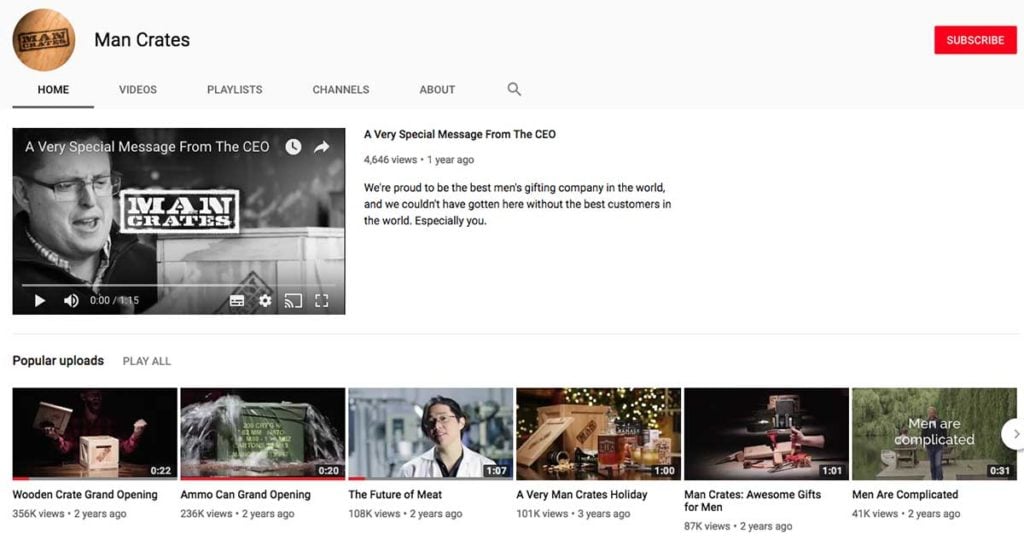Click the 41K views text
The height and width of the screenshot is (540, 1024).
(874, 514)
